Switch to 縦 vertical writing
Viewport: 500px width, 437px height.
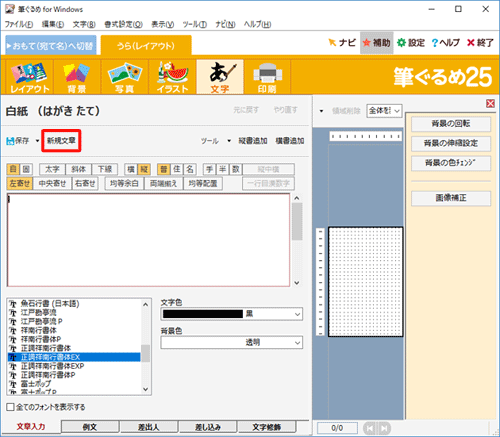point(144,169)
